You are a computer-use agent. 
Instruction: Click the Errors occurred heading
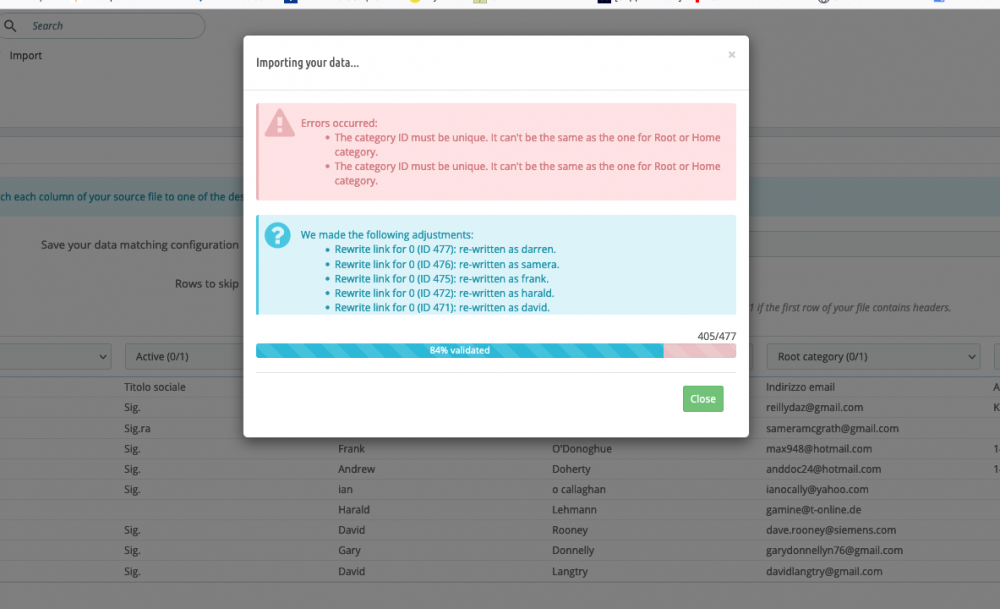coord(339,123)
